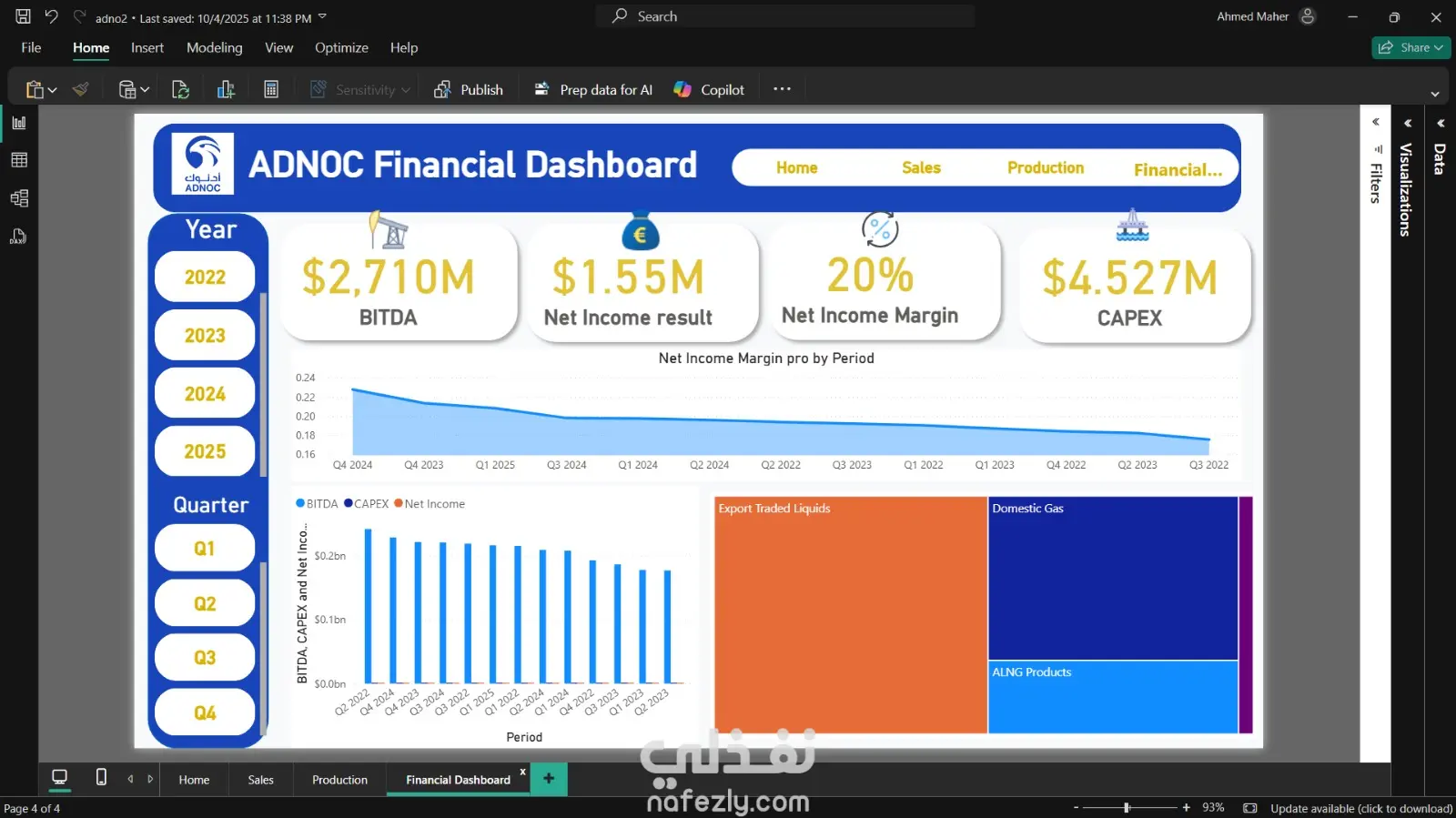Open the Share button dropdown
The height and width of the screenshot is (818, 1456).
tap(1410, 47)
